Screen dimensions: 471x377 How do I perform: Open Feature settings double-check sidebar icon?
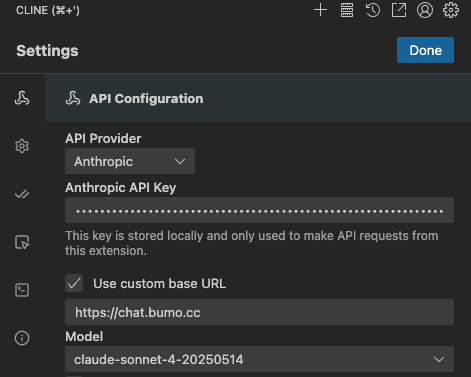22,194
